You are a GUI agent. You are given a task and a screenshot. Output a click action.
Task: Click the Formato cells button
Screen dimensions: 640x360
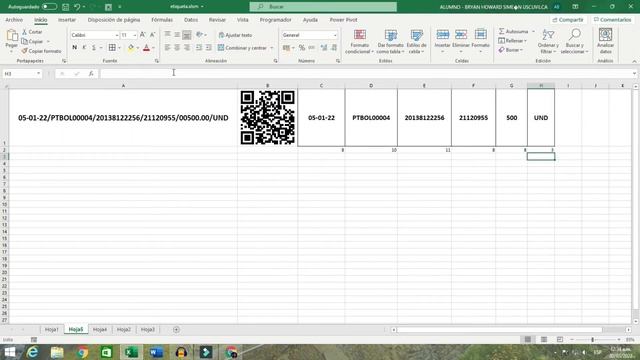click(x=480, y=41)
